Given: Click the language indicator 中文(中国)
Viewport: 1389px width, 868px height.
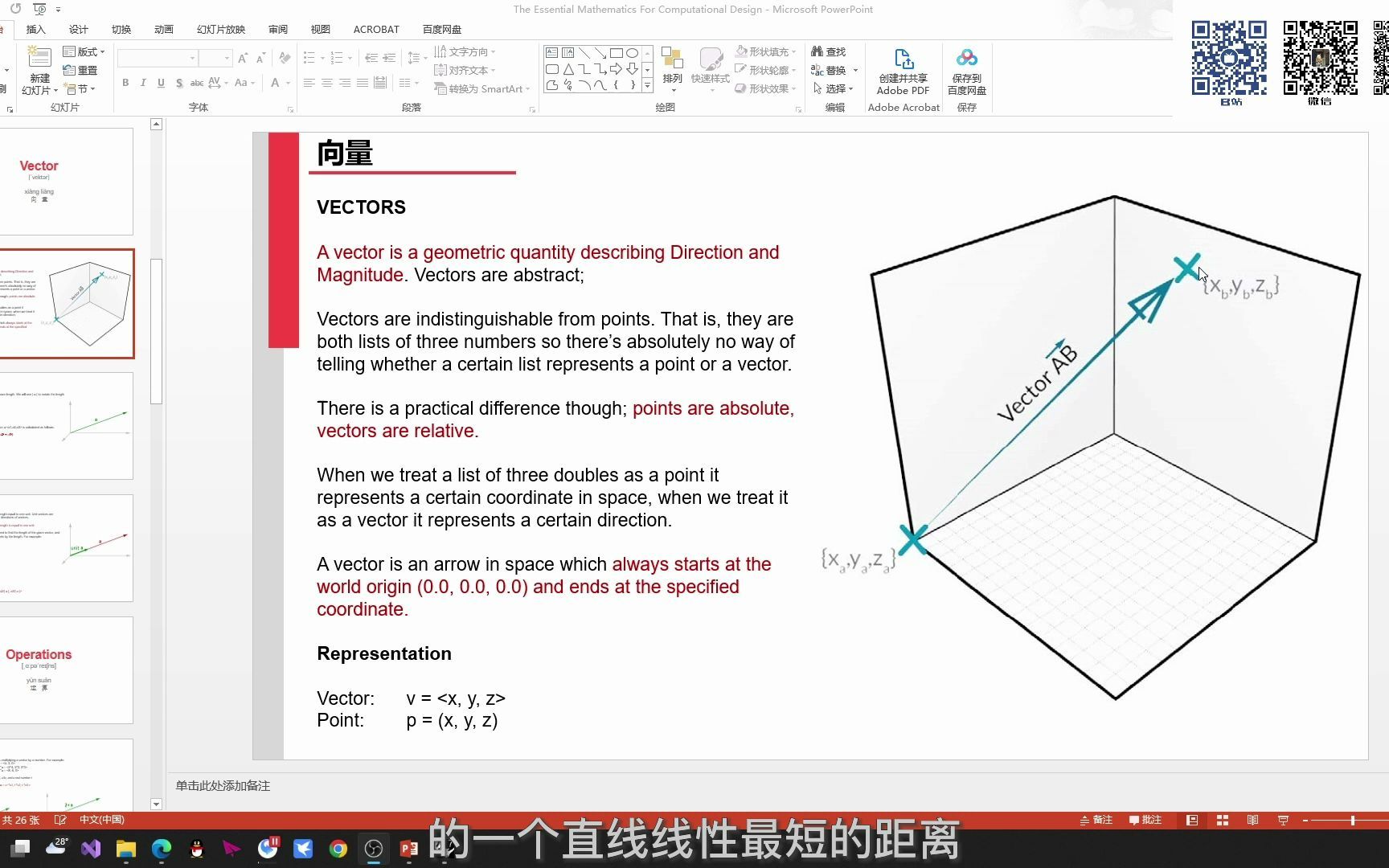Looking at the screenshot, I should click(x=102, y=820).
